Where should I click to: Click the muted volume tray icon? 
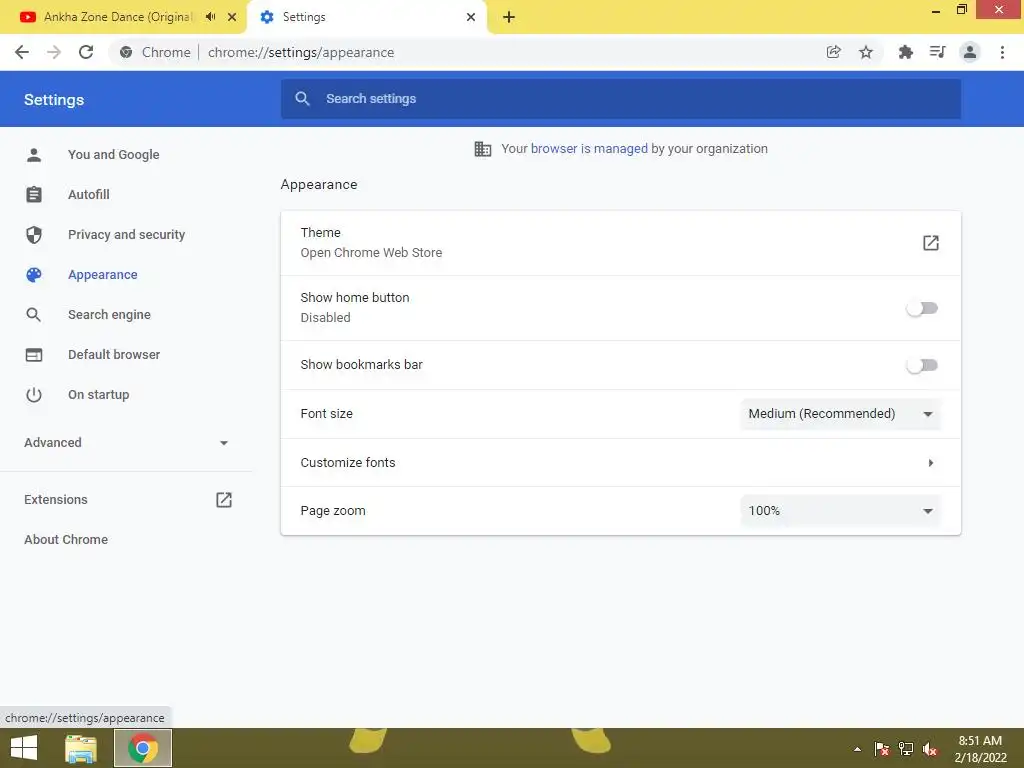(930, 749)
